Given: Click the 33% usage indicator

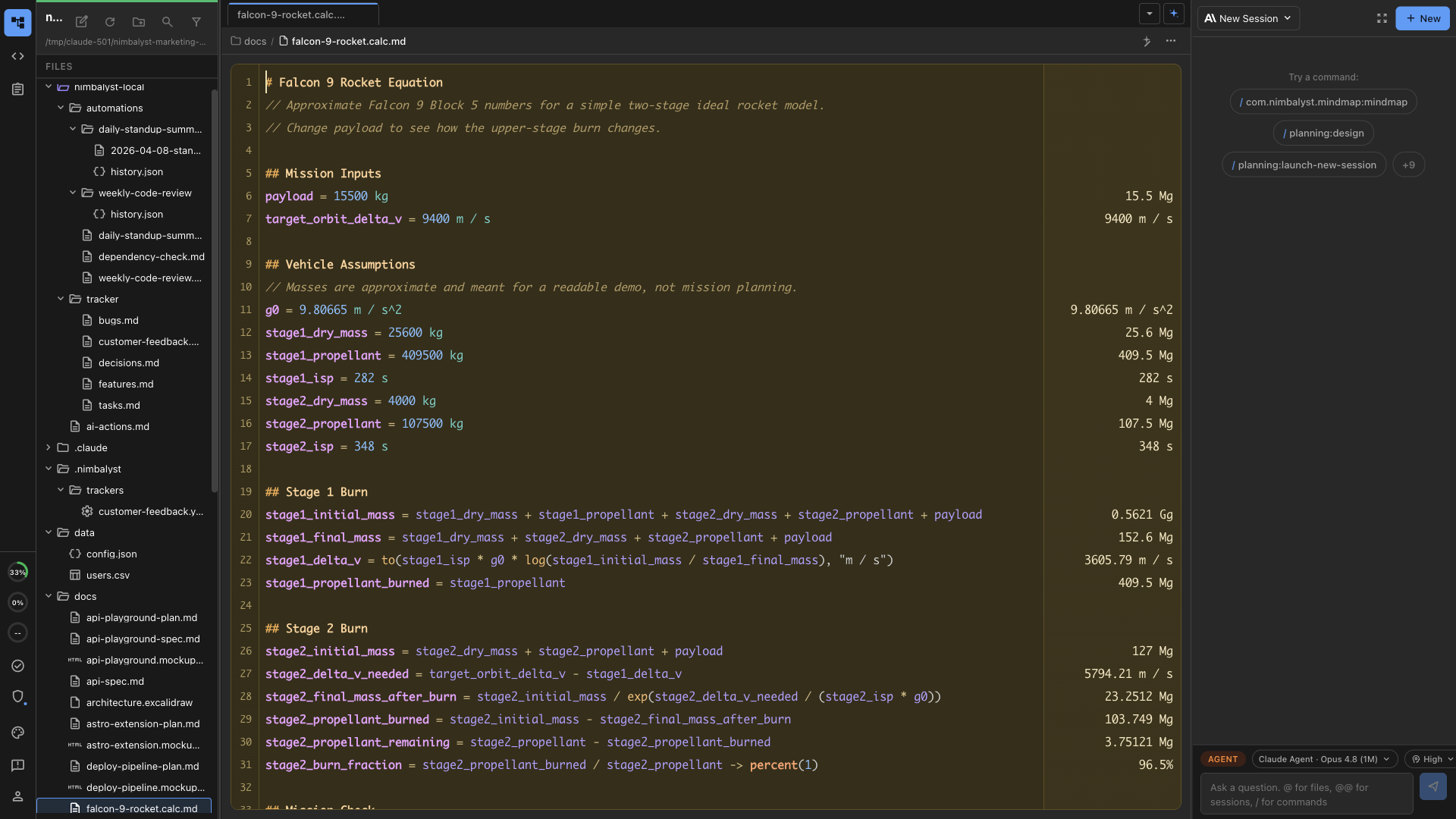Looking at the screenshot, I should point(17,572).
